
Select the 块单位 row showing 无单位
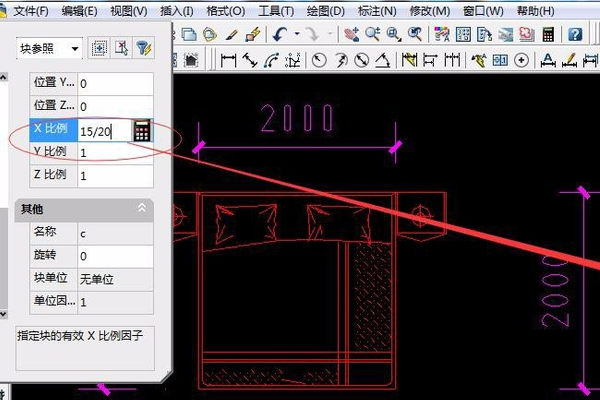point(91,279)
